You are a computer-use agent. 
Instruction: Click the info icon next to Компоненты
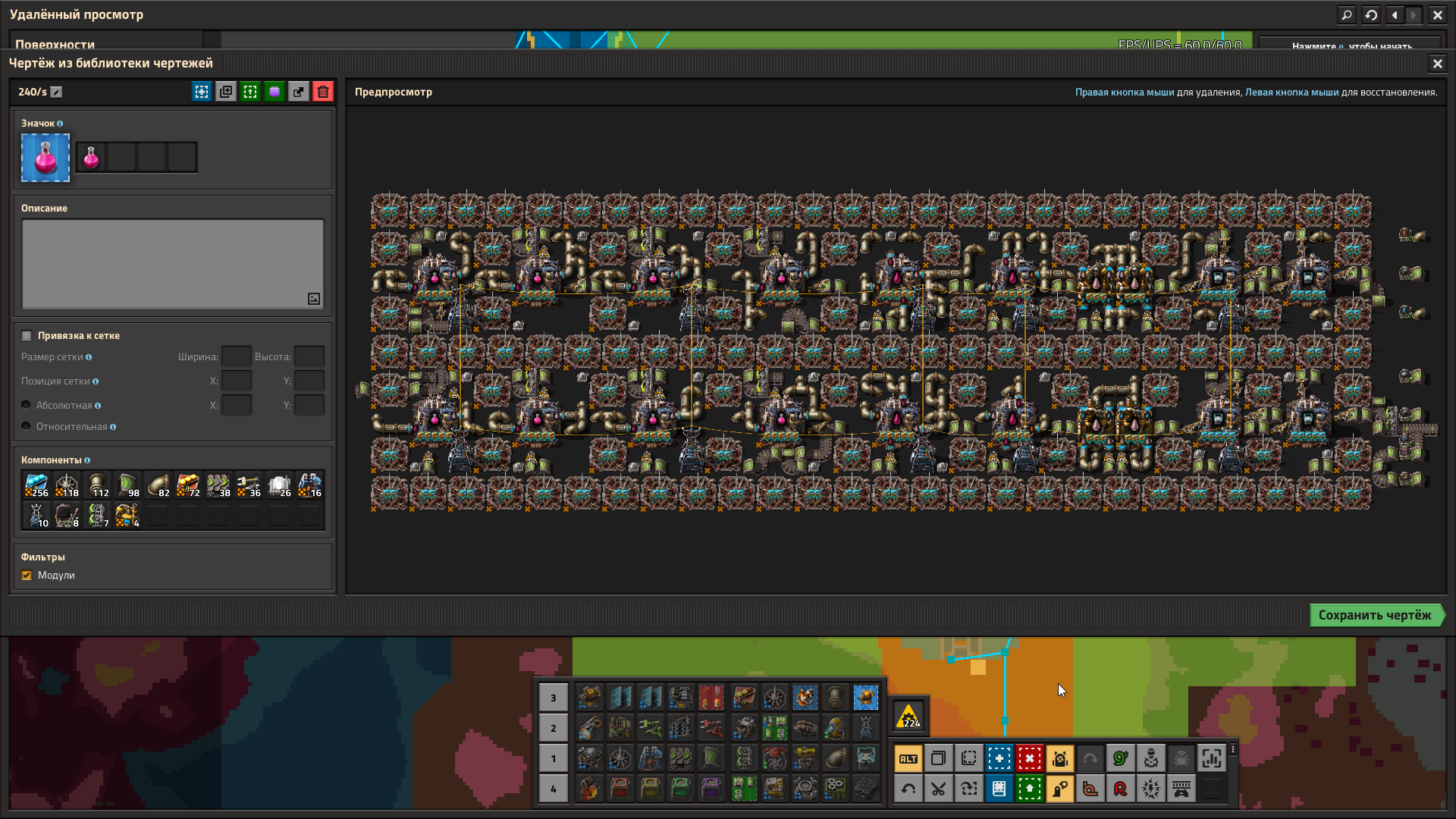point(87,460)
